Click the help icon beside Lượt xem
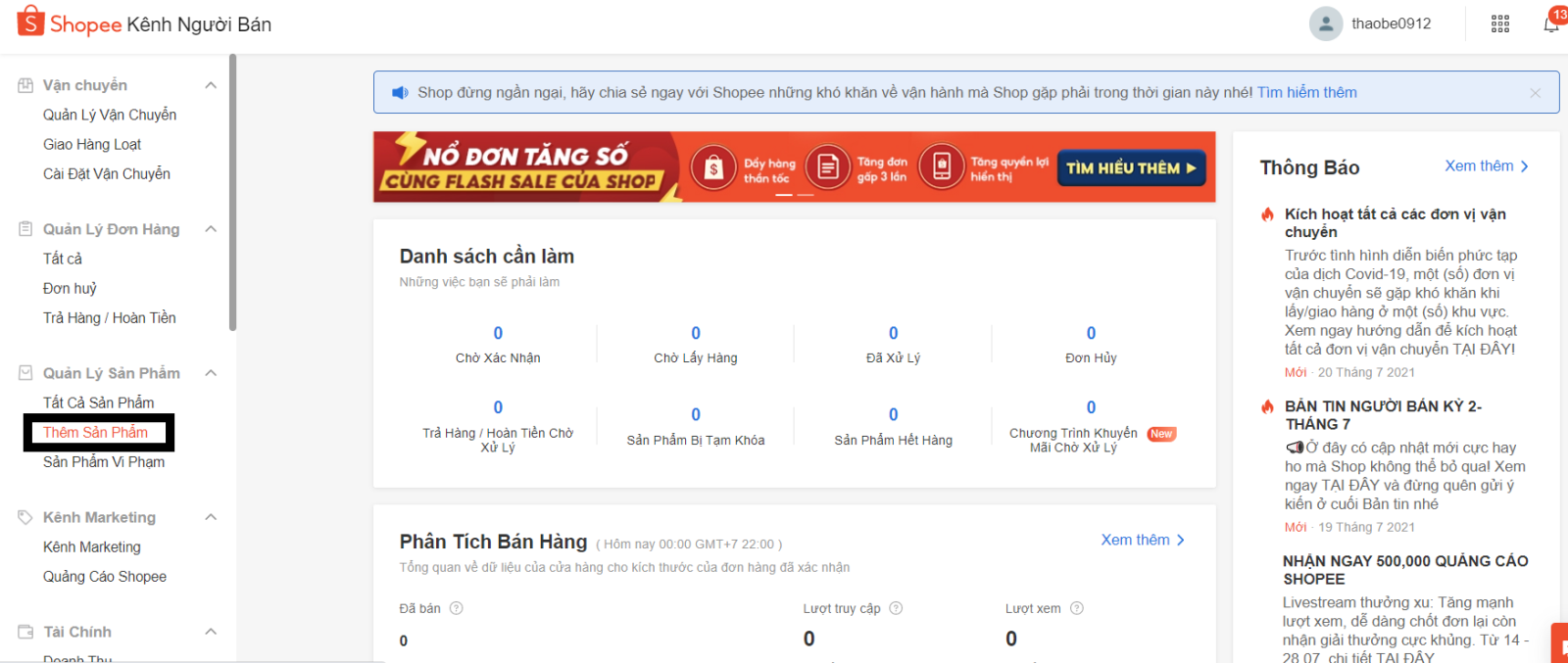The height and width of the screenshot is (663, 1568). [x=1076, y=608]
